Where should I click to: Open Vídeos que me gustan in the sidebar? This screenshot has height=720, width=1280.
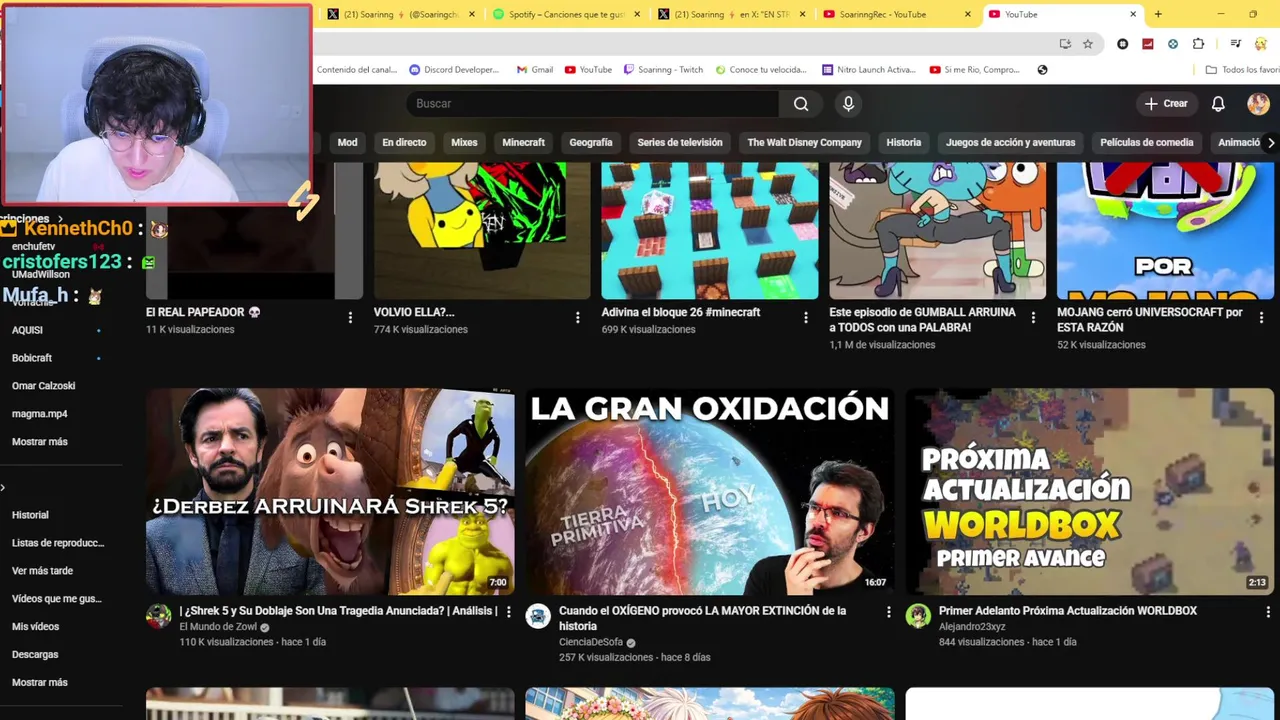[57, 599]
